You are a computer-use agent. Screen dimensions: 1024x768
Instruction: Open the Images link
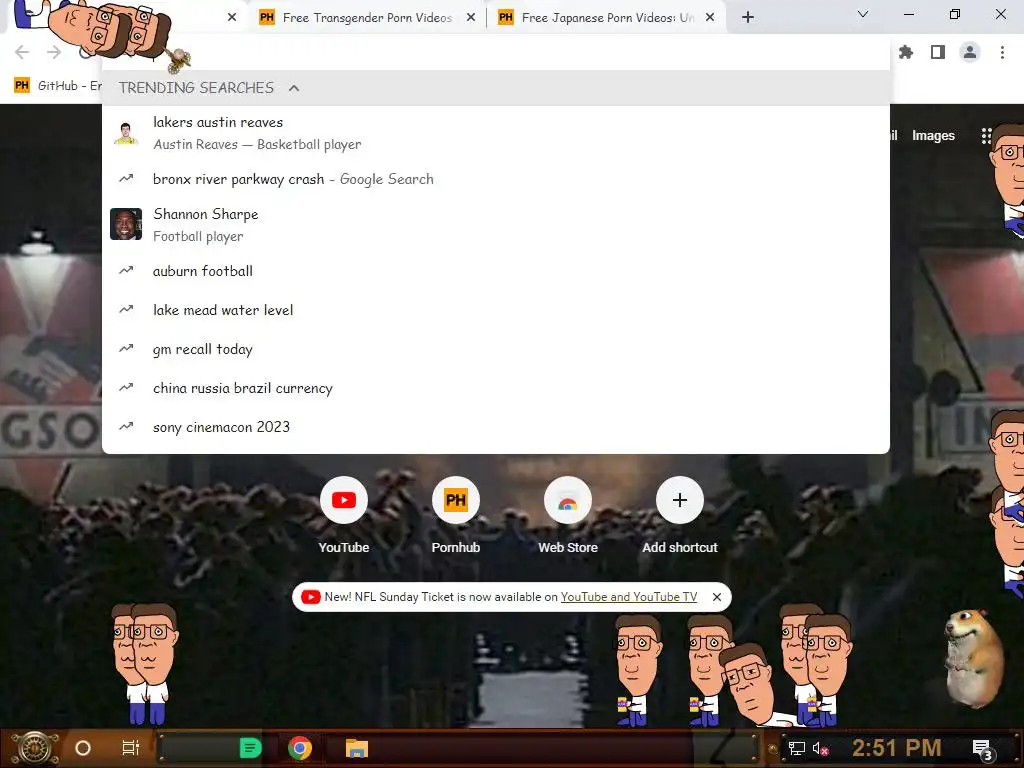click(x=933, y=136)
